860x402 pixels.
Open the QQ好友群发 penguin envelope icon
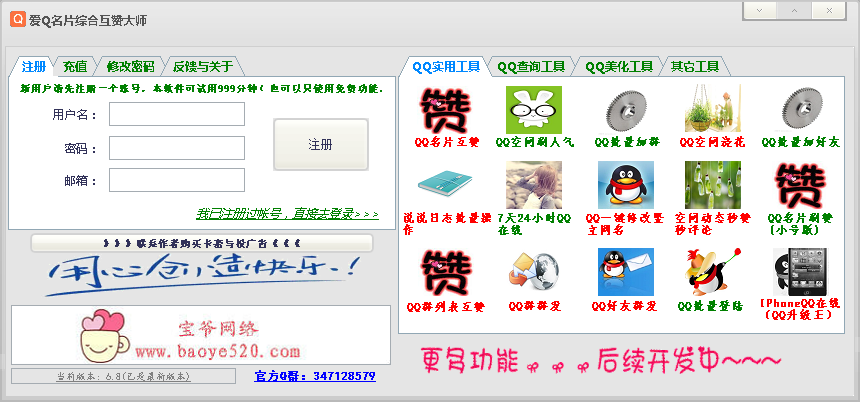click(x=626, y=272)
